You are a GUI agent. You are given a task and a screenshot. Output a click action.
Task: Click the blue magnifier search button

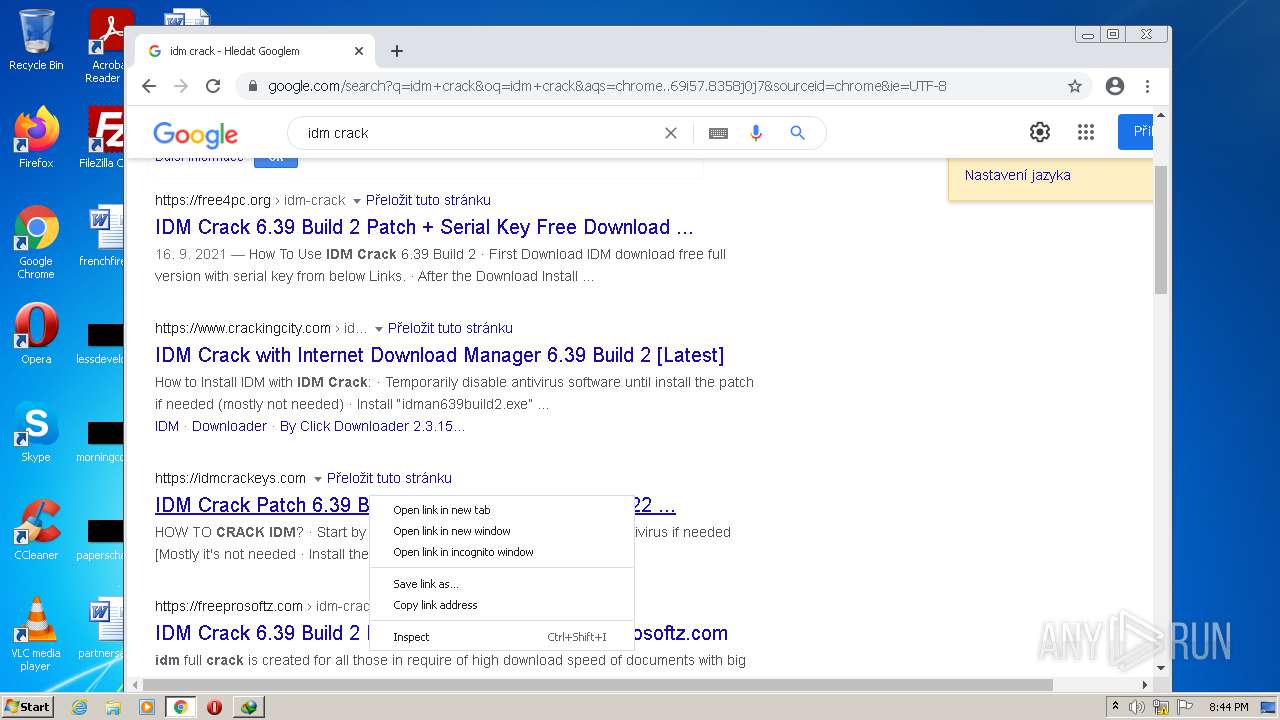tap(797, 133)
